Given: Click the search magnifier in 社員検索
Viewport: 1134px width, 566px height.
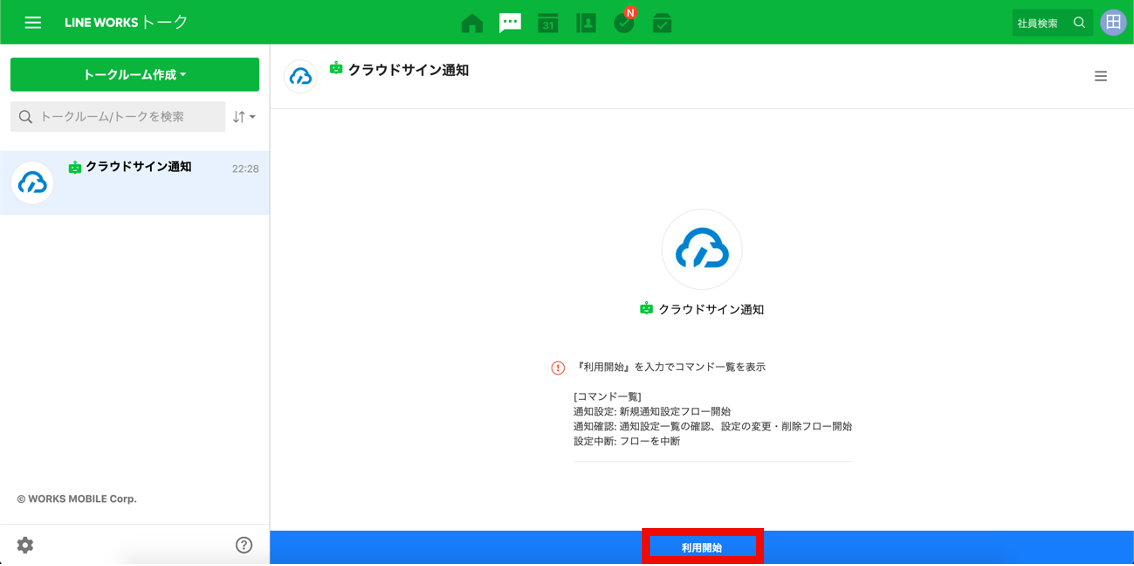Looking at the screenshot, I should click(1079, 23).
